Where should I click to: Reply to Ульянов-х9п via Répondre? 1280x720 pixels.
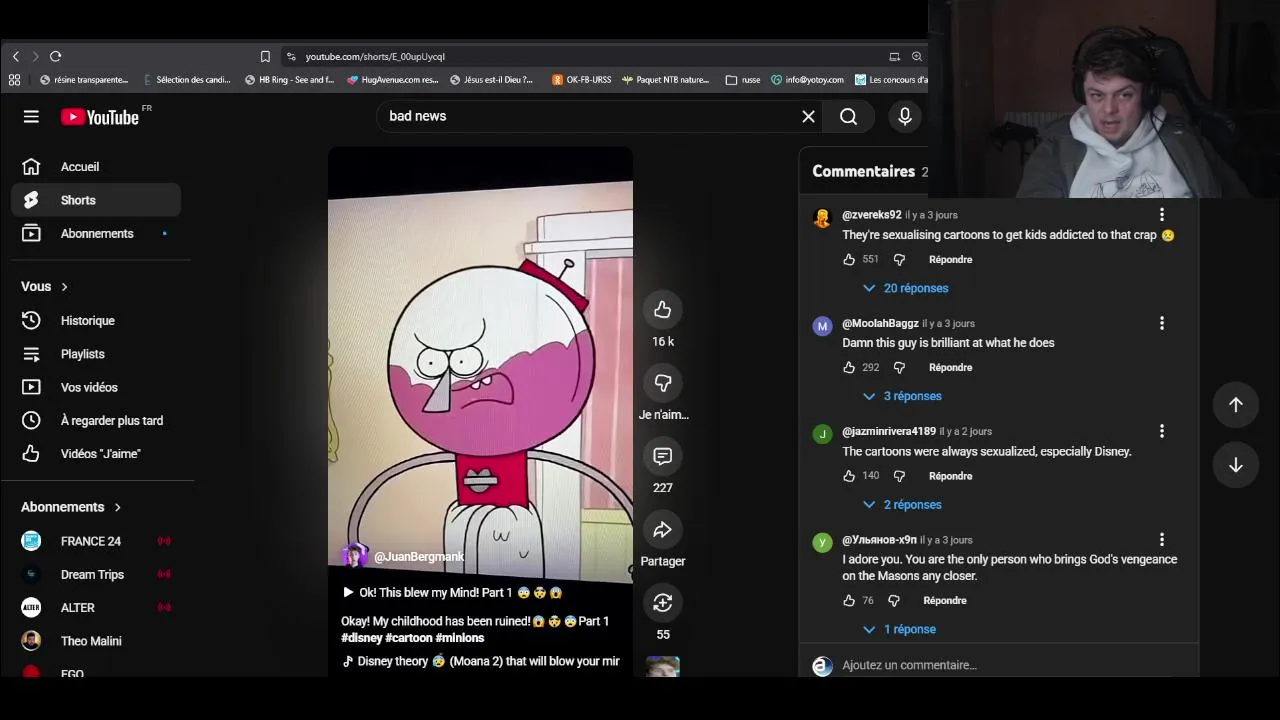(945, 601)
